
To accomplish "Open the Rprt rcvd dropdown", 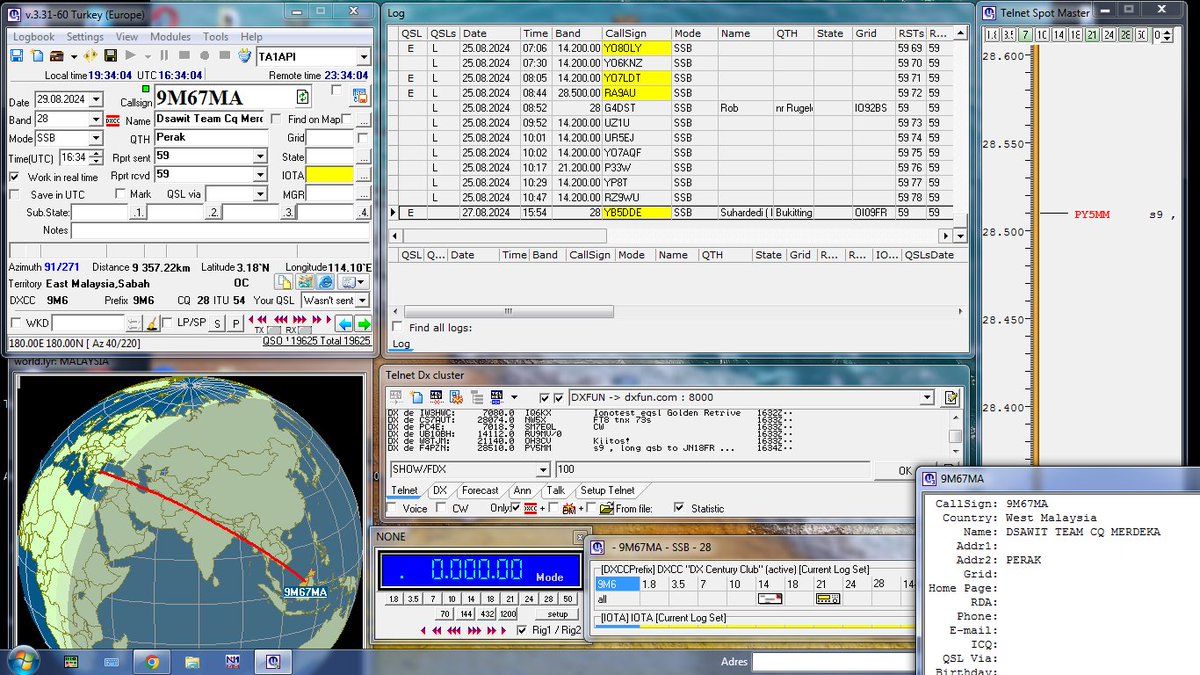I will pyautogui.click(x=260, y=175).
